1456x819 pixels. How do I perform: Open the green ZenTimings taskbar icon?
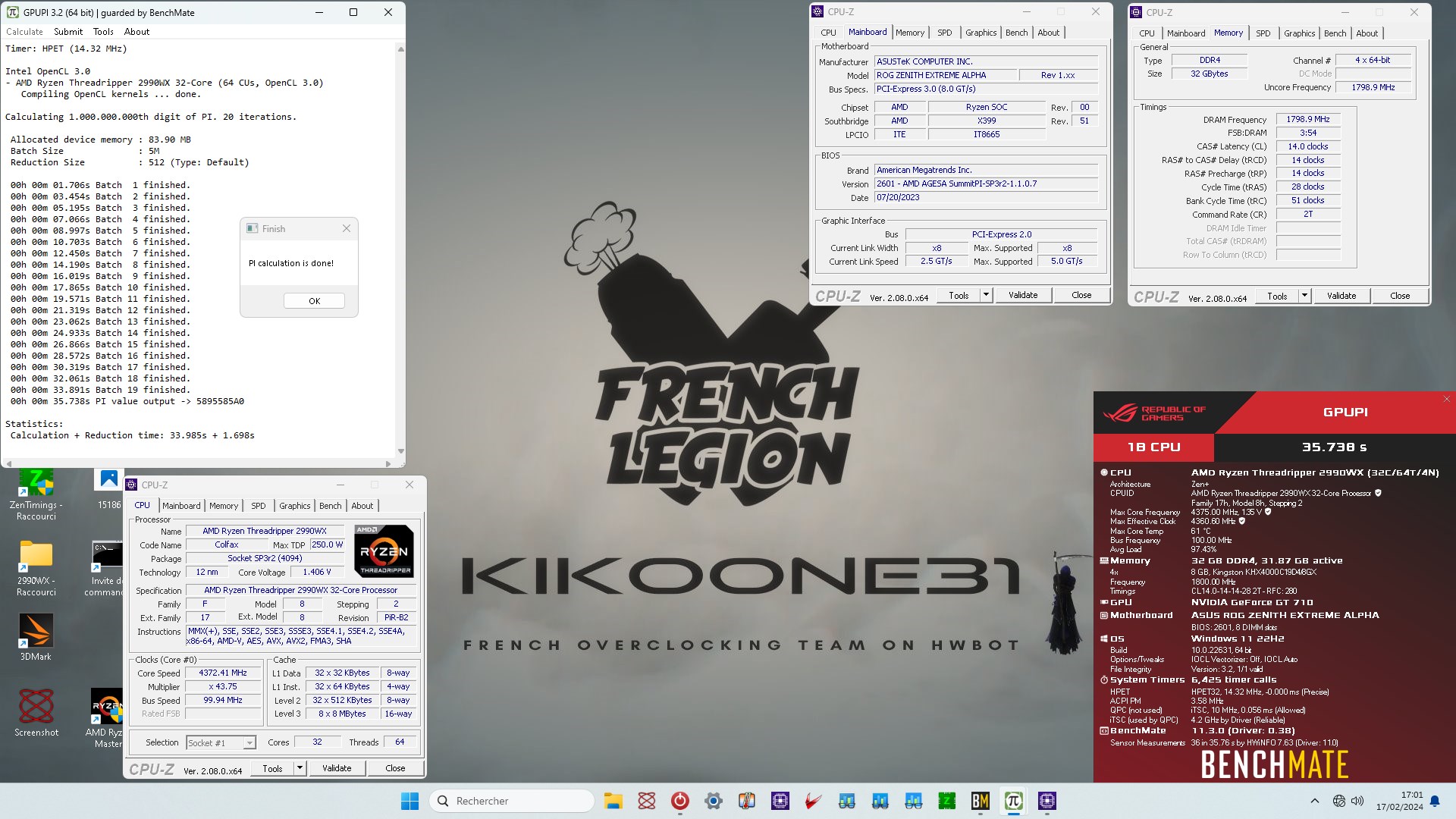[x=947, y=801]
